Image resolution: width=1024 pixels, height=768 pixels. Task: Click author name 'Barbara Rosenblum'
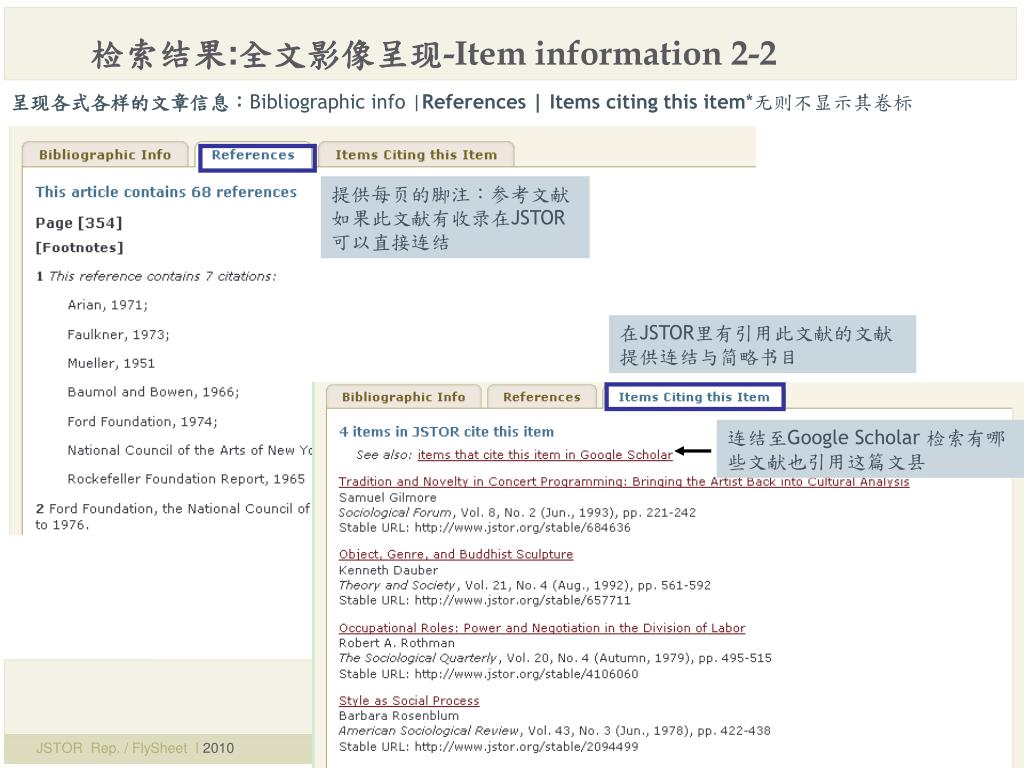pos(398,716)
